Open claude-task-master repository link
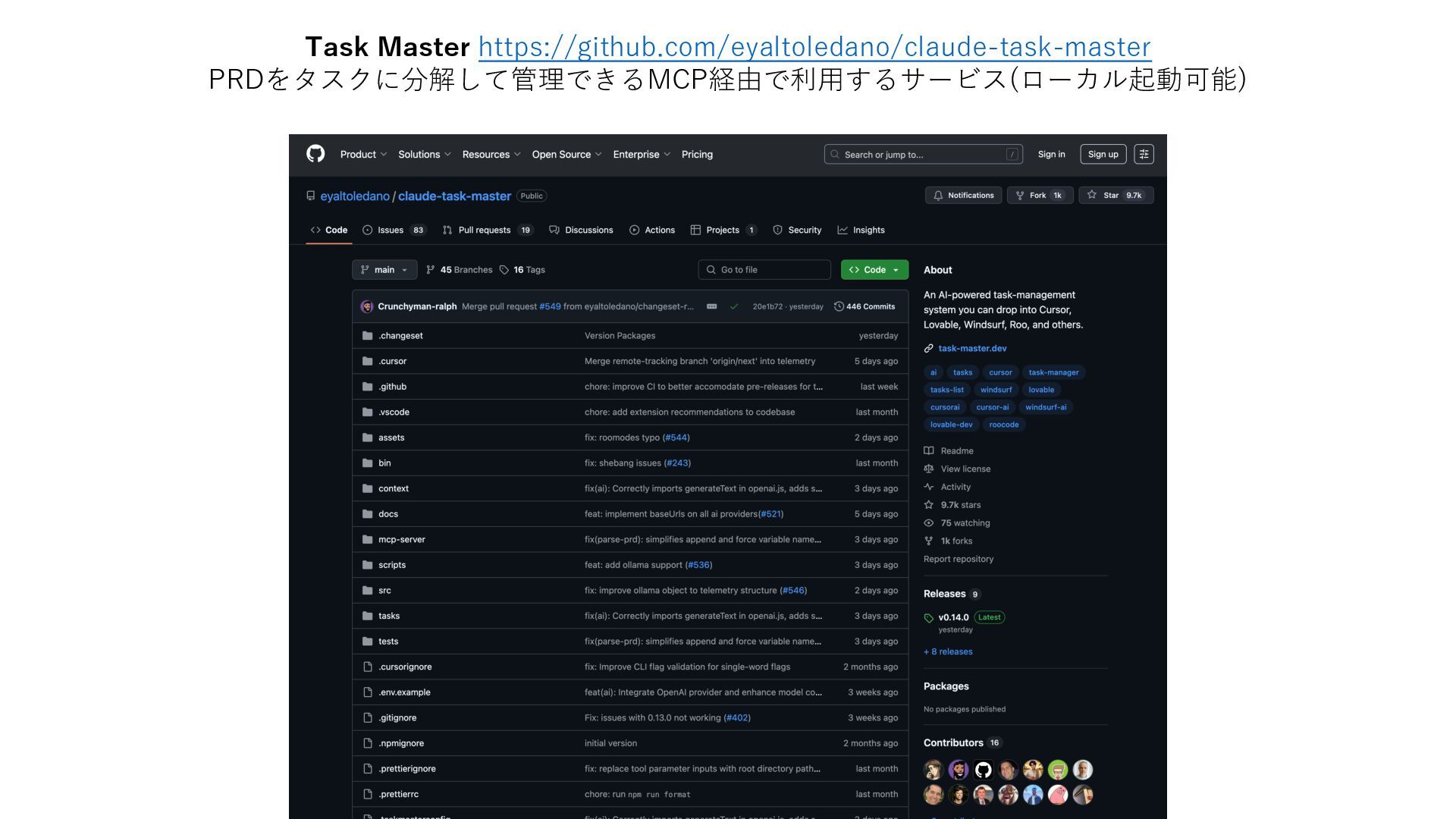1456x819 pixels. click(x=454, y=196)
